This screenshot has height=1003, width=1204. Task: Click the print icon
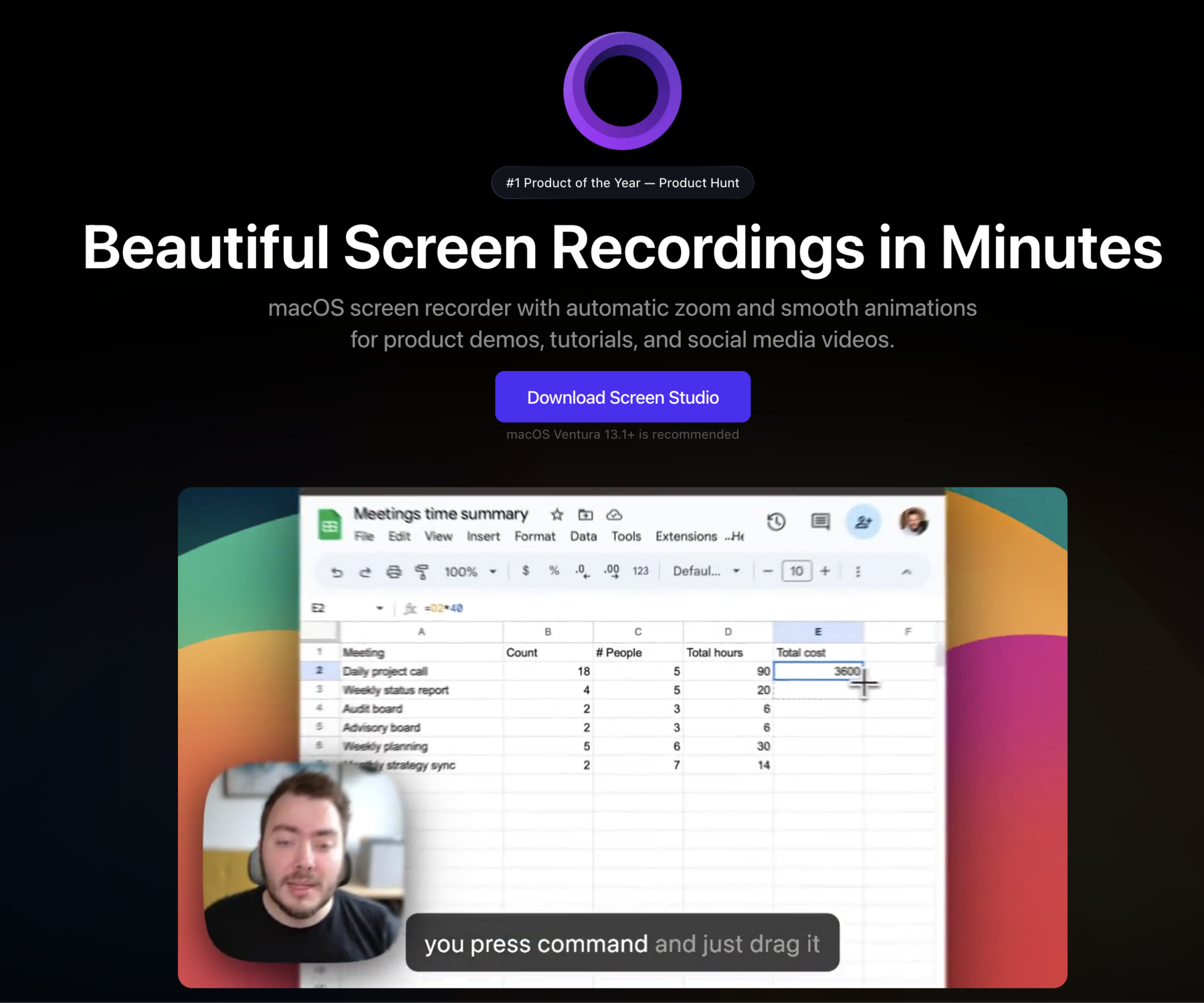click(x=394, y=572)
